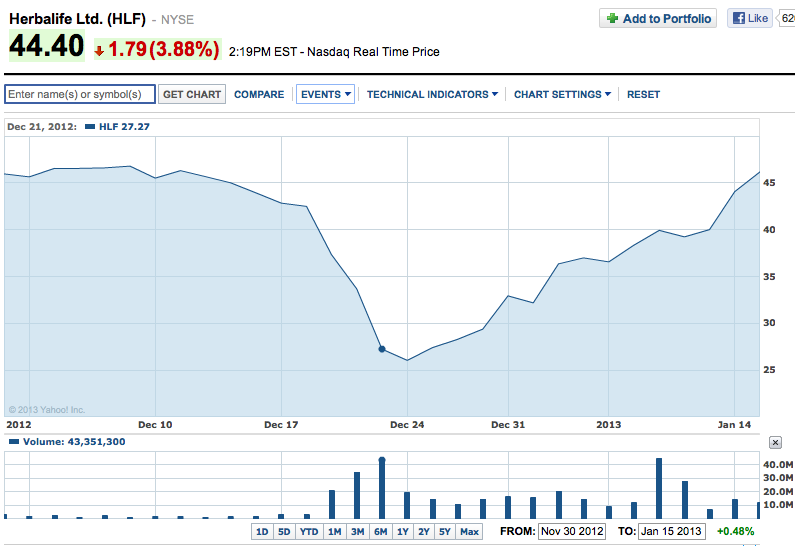Click the 2:19PM EST Nasdaq Real Time Price text
Viewport: 795px width, 546px height.
(x=334, y=52)
